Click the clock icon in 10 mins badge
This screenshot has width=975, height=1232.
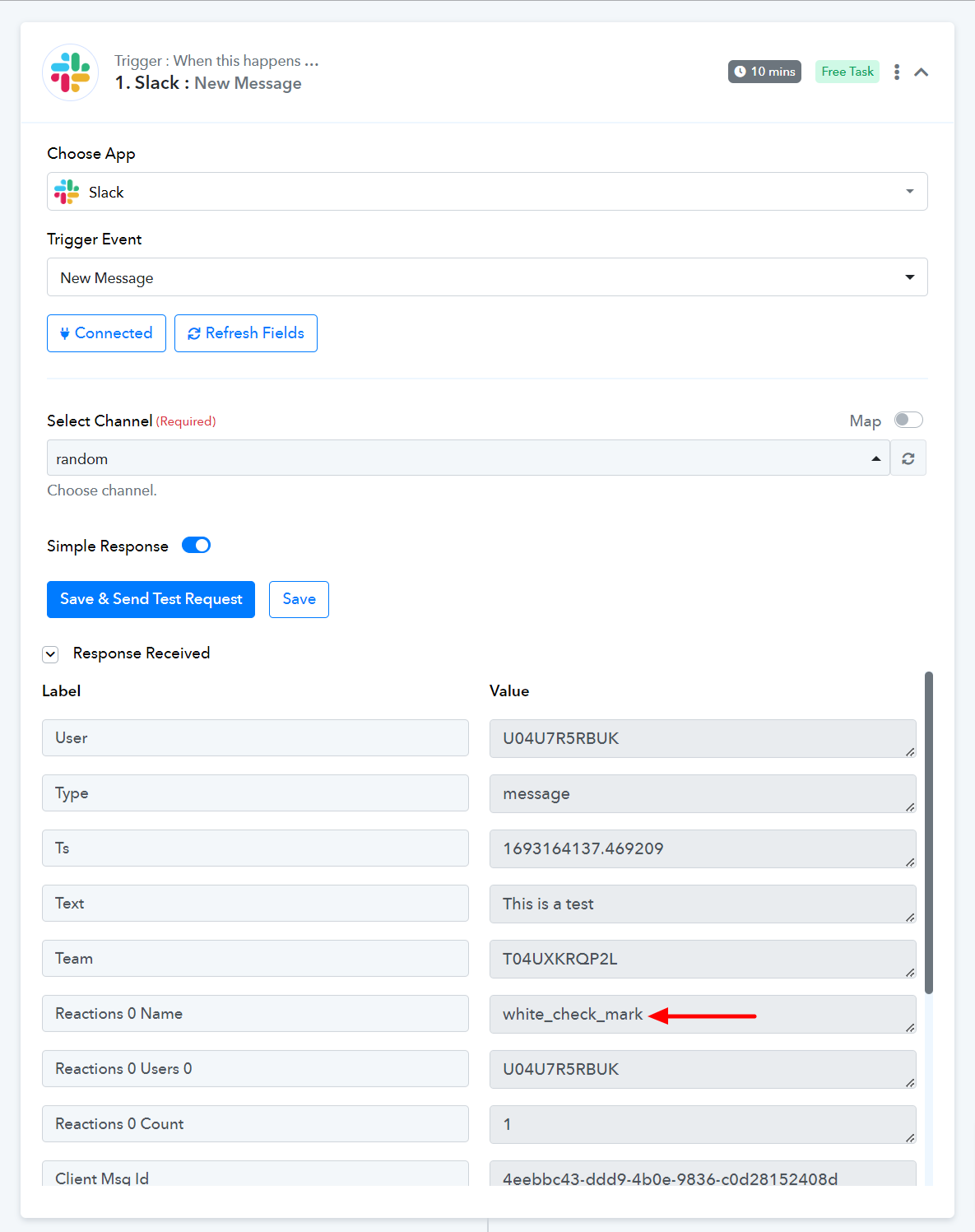pos(741,72)
